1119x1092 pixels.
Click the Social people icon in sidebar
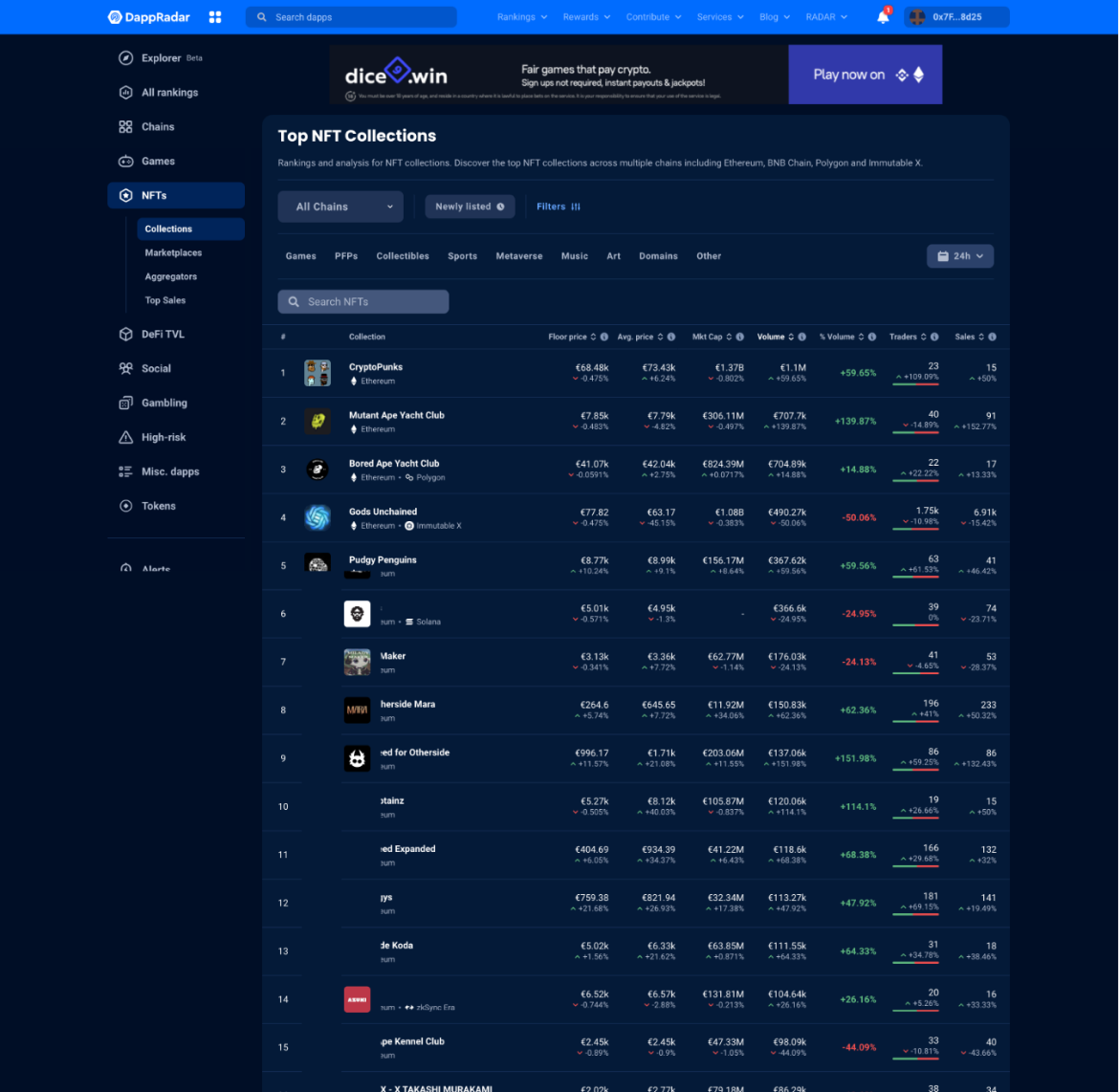(x=125, y=368)
